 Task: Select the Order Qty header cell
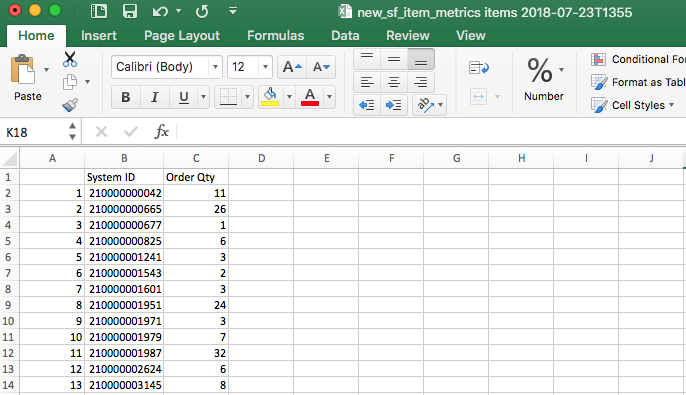[x=196, y=177]
